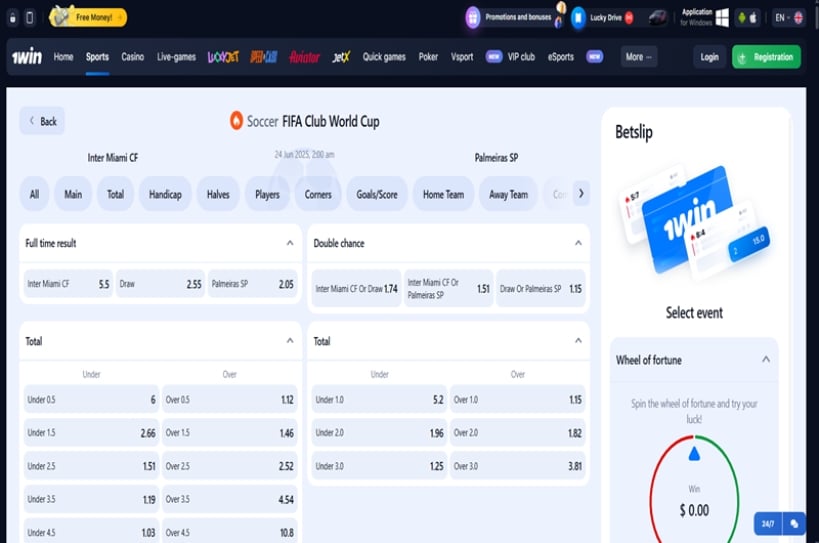819x543 pixels.
Task: Open Vsport in navigation bar
Action: click(462, 57)
